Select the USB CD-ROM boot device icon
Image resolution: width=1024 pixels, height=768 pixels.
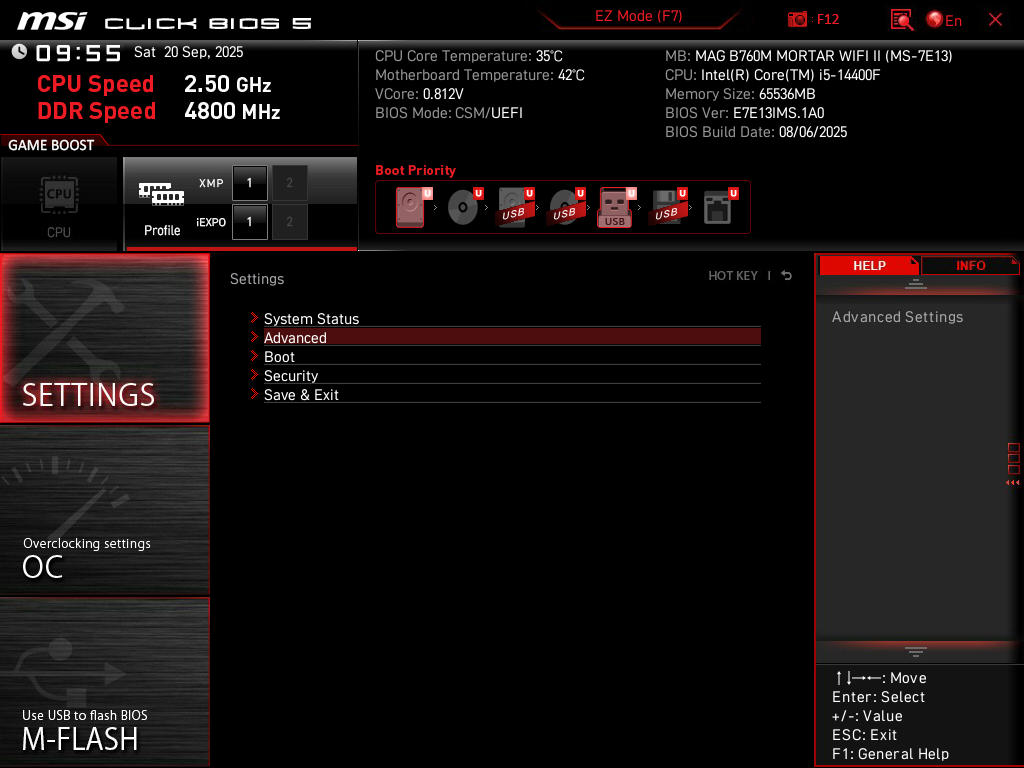click(x=566, y=207)
